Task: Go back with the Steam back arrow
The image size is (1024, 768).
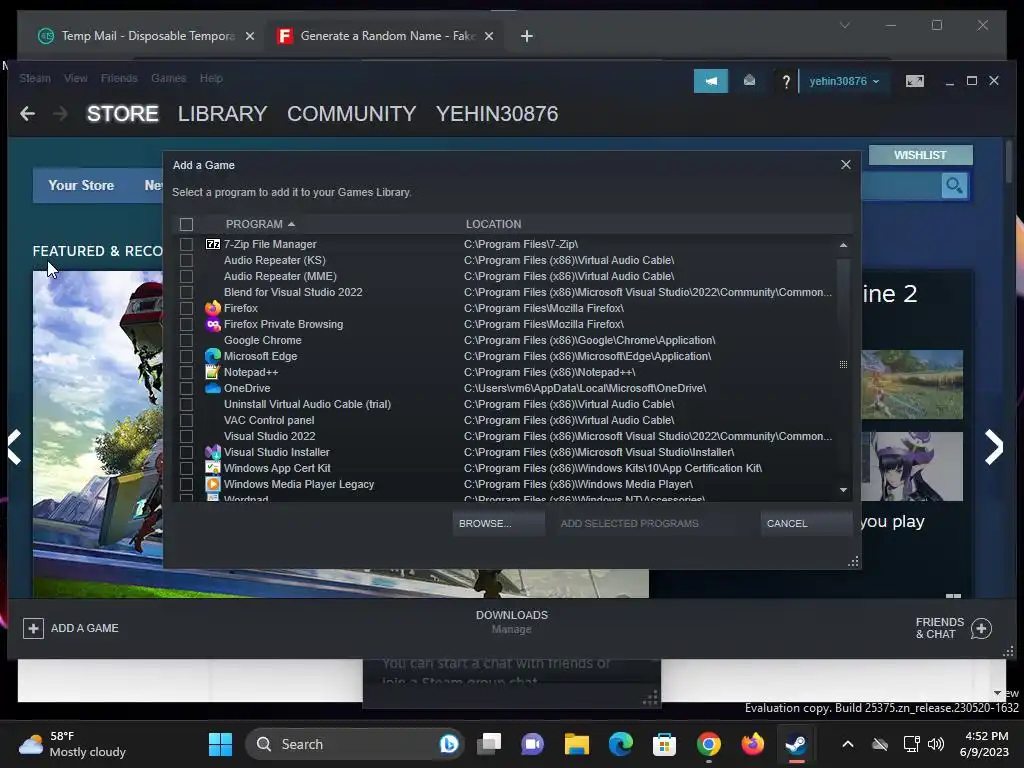Action: click(27, 114)
